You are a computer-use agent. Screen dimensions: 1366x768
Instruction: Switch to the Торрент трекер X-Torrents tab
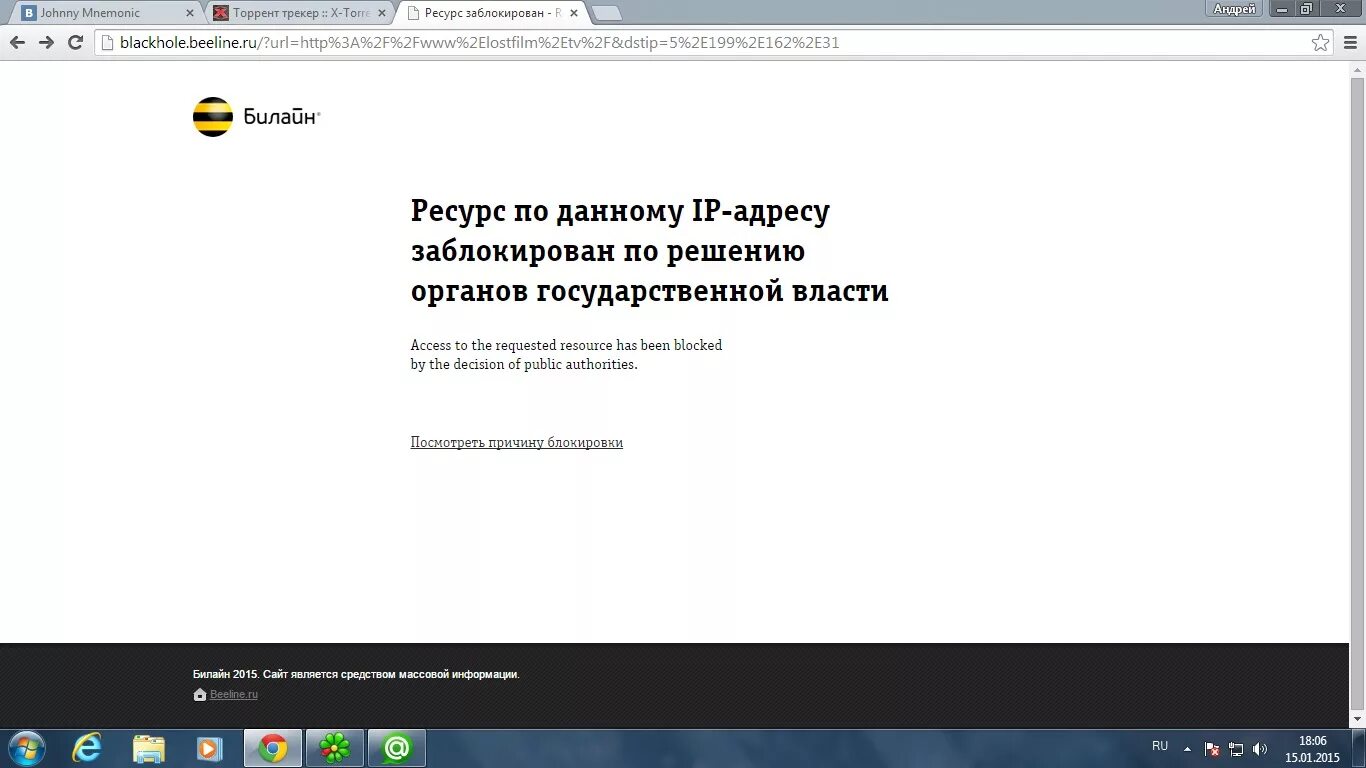(x=300, y=13)
